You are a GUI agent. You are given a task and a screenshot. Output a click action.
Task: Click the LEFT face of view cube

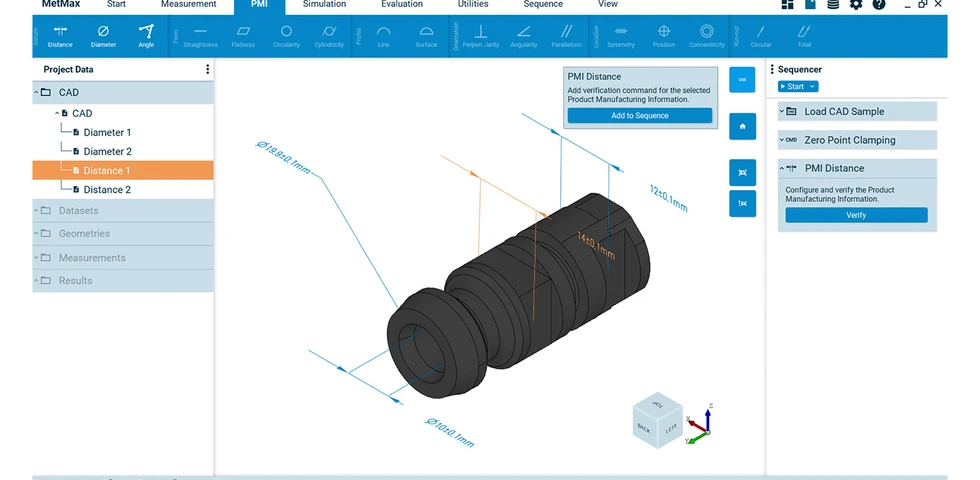click(x=671, y=430)
